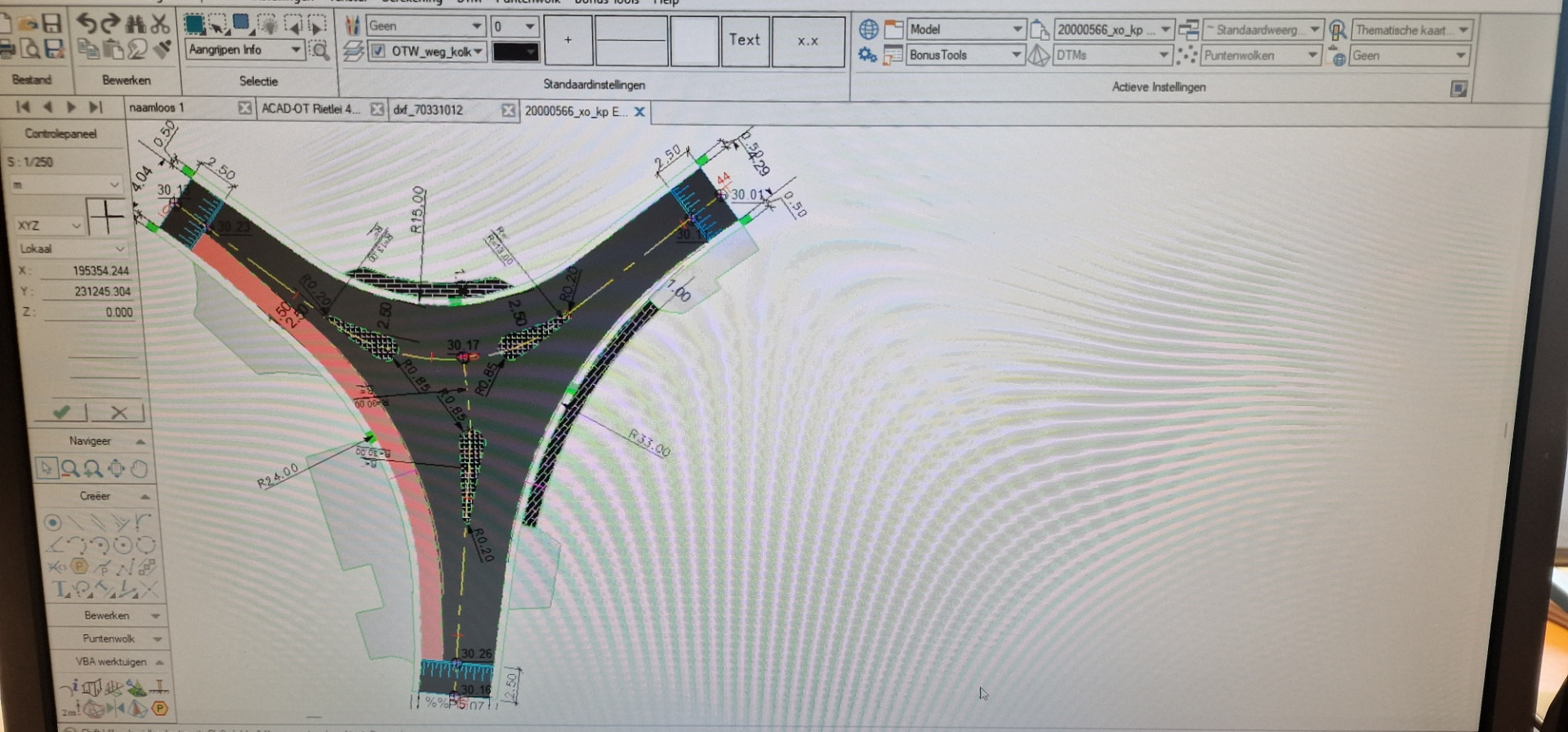The height and width of the screenshot is (732, 1568).
Task: Click the Text style button
Action: pos(745,40)
